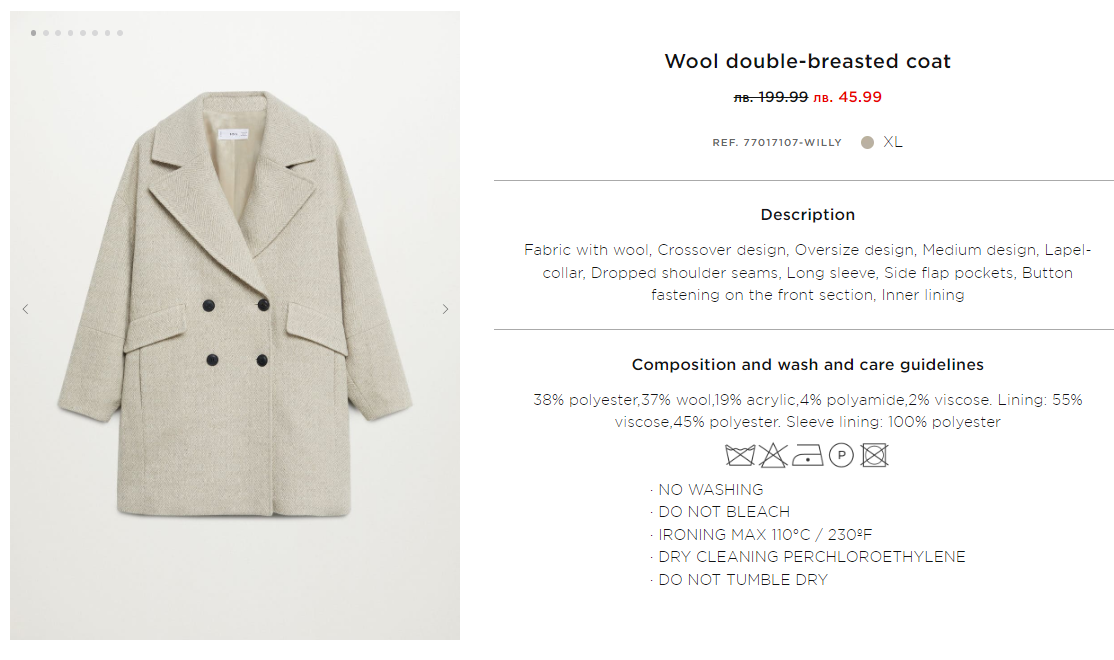
Task: Click the Description section heading
Action: (807, 214)
